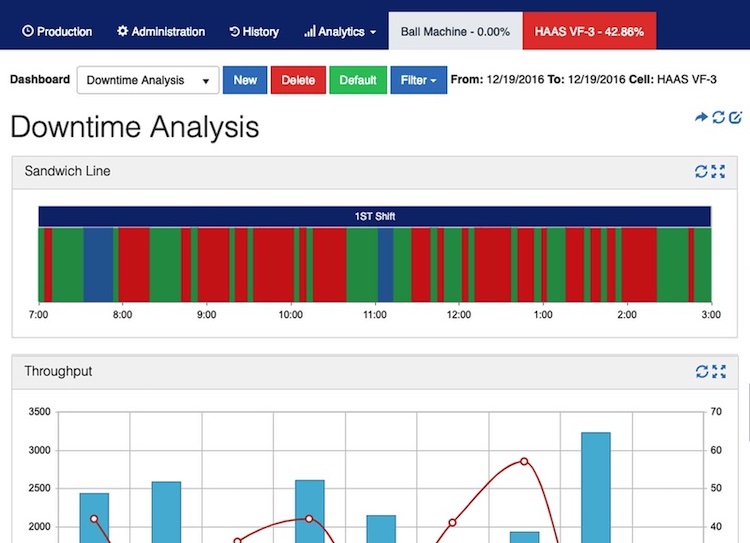Click the edit dashboard pencil icon

(735, 118)
